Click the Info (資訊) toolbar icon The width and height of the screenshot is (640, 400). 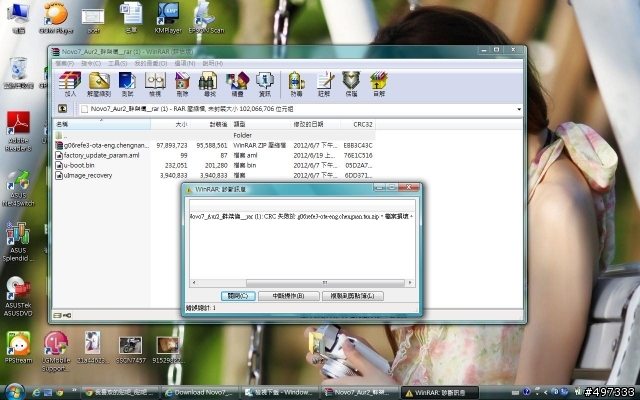[x=265, y=84]
